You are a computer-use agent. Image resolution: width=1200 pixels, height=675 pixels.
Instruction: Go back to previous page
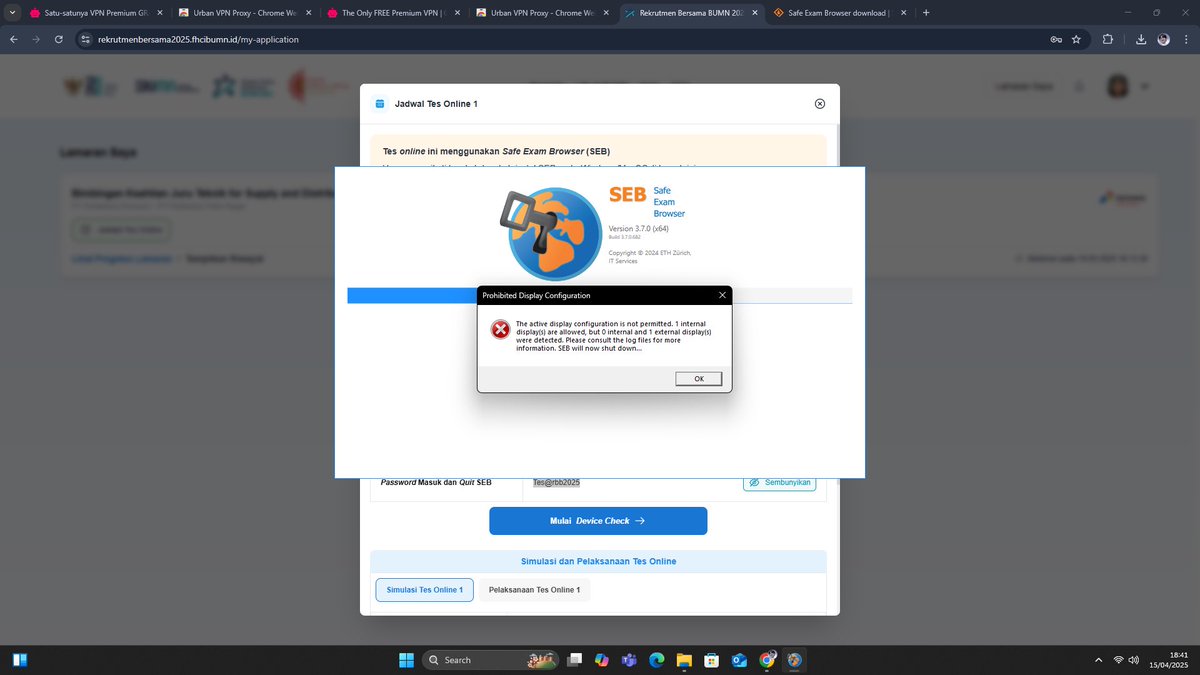click(14, 39)
